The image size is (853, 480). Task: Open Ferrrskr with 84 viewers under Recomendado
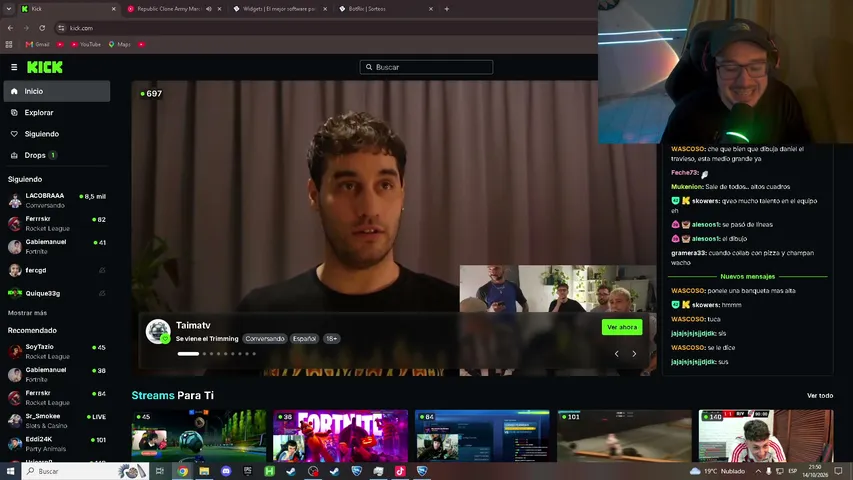pos(57,397)
